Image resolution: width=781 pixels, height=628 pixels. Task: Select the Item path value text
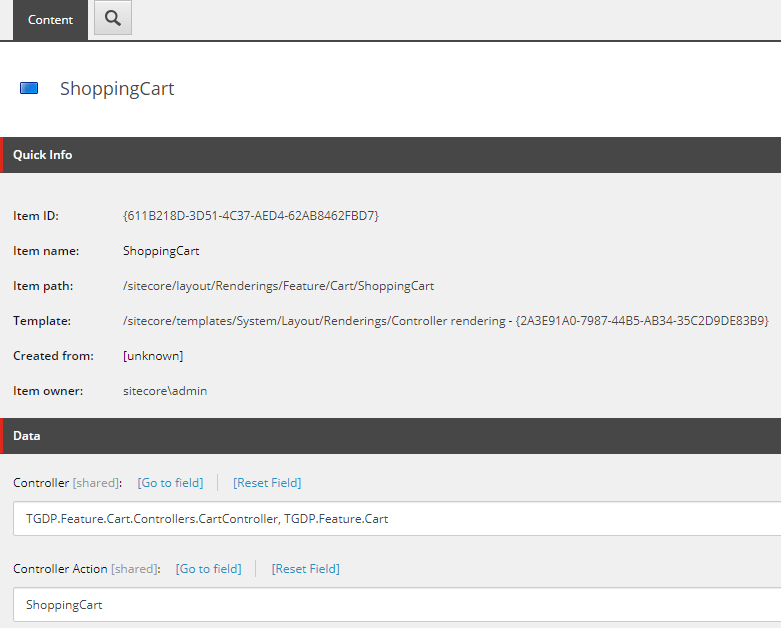coord(278,286)
